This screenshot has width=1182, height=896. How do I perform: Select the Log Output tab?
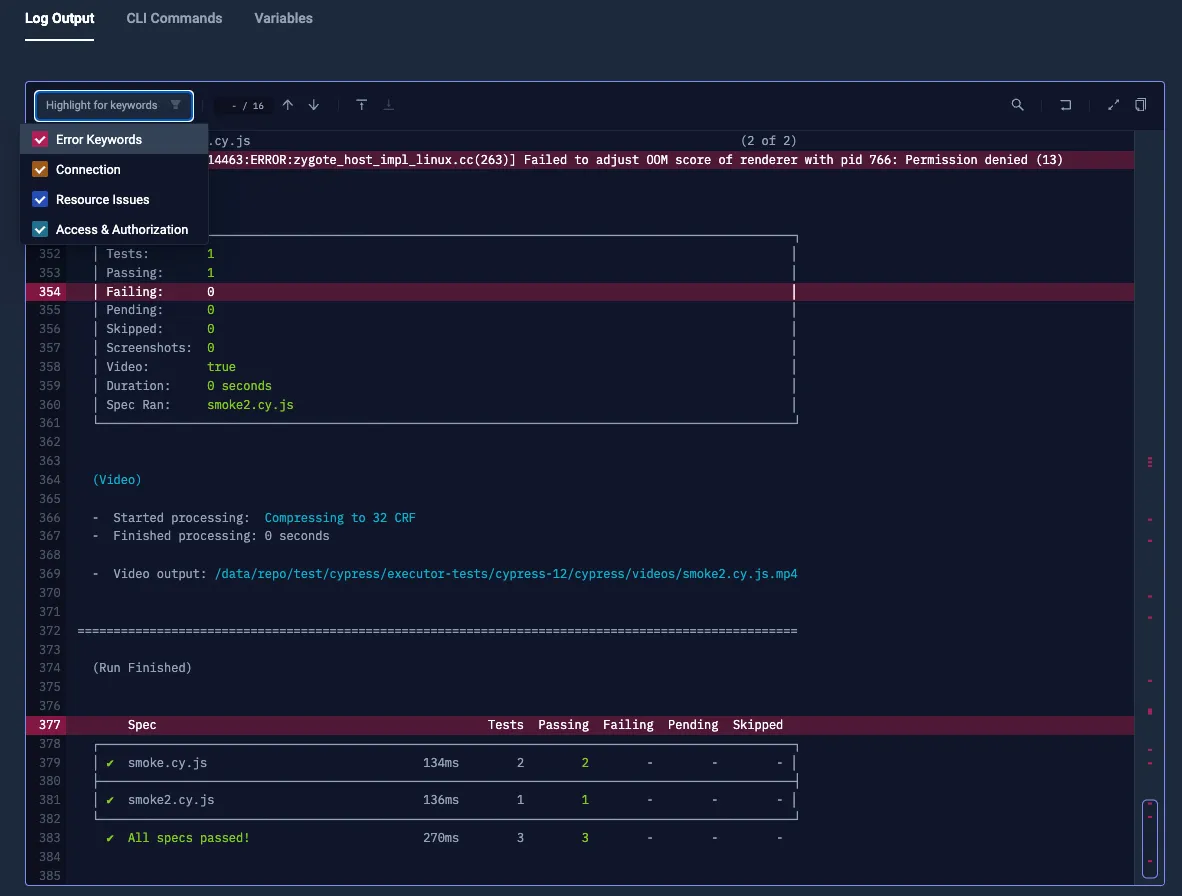pos(59,18)
